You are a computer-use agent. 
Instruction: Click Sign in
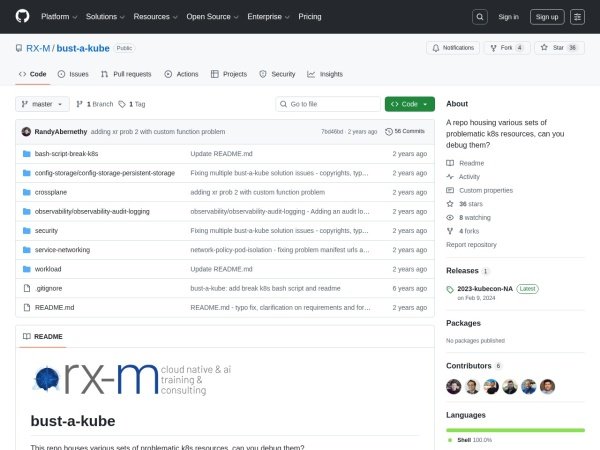[x=508, y=17]
